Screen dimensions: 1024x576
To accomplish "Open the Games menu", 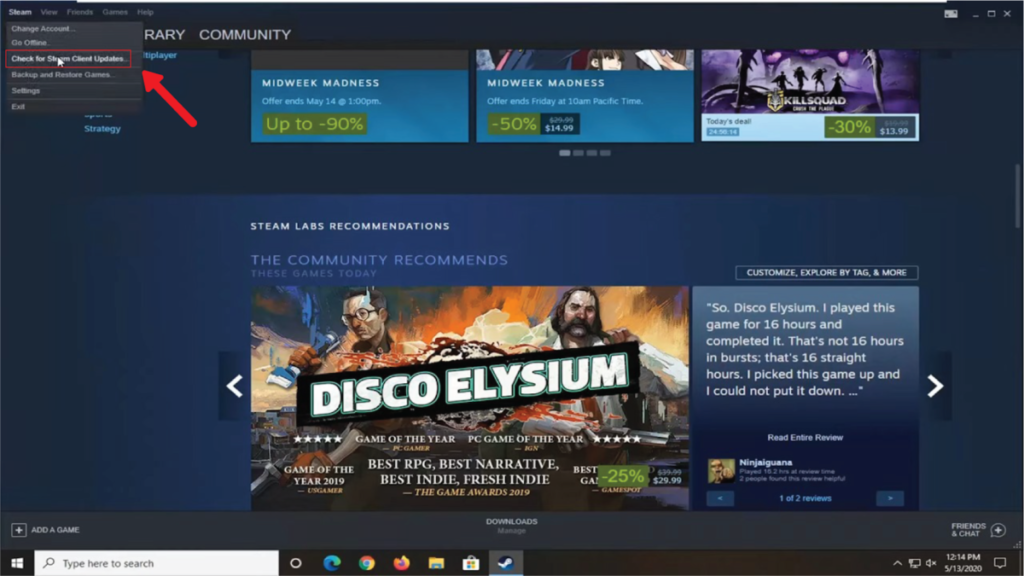I will [115, 12].
